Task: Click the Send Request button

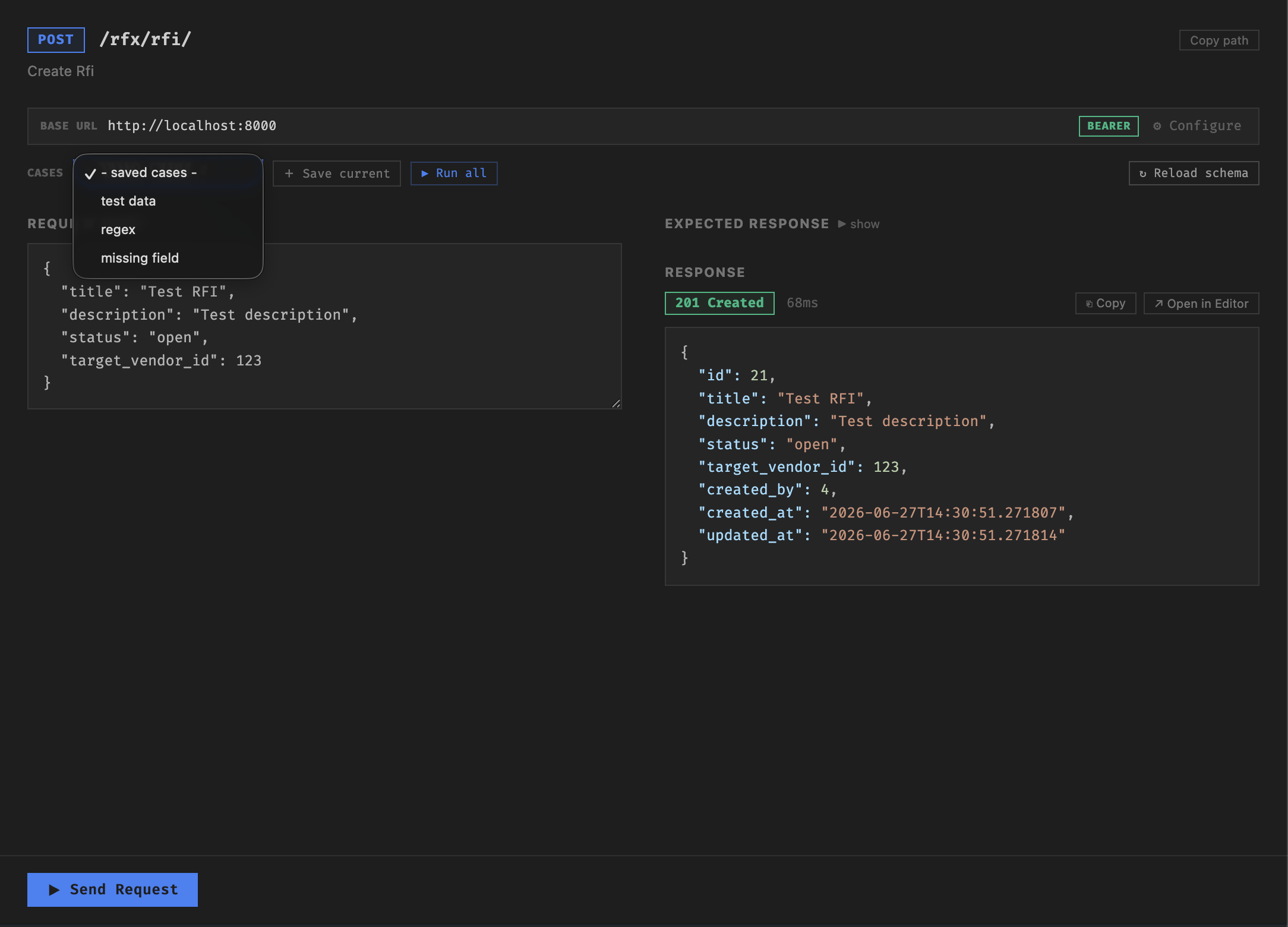Action: [112, 890]
